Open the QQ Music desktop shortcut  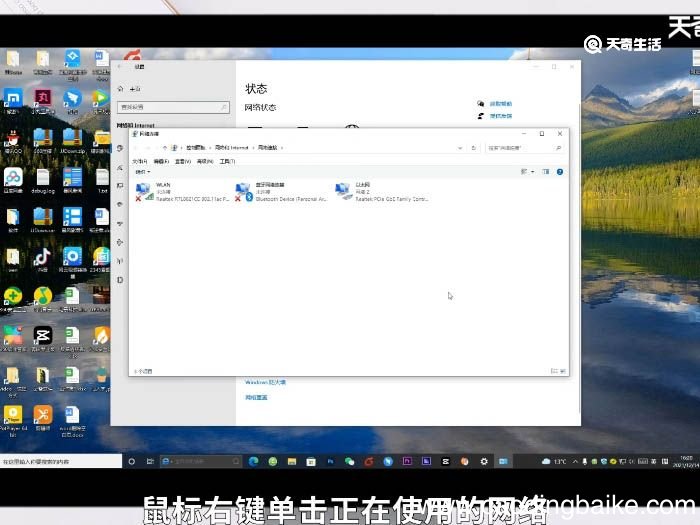(42, 299)
